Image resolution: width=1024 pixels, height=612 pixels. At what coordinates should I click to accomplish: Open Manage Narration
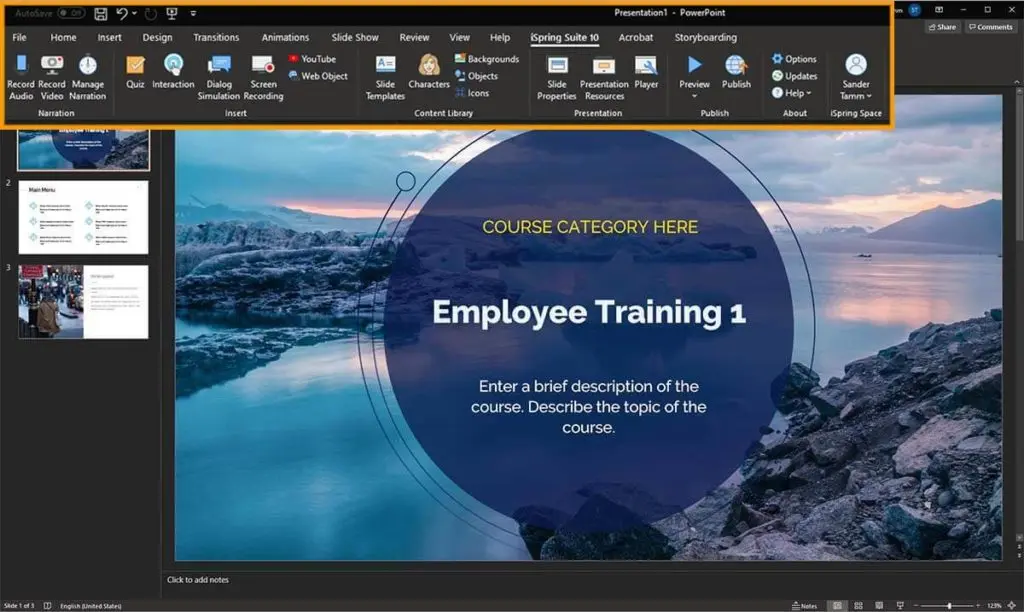(x=88, y=78)
